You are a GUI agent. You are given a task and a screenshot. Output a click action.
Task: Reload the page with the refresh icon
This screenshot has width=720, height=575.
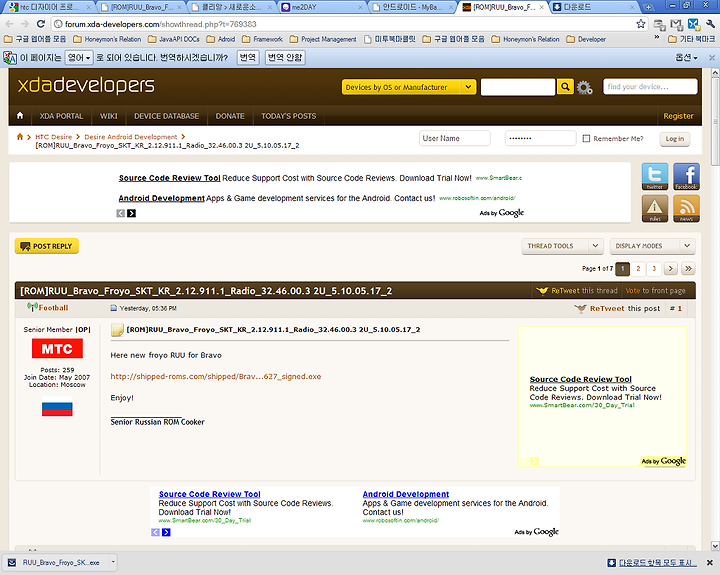pyautogui.click(x=40, y=24)
